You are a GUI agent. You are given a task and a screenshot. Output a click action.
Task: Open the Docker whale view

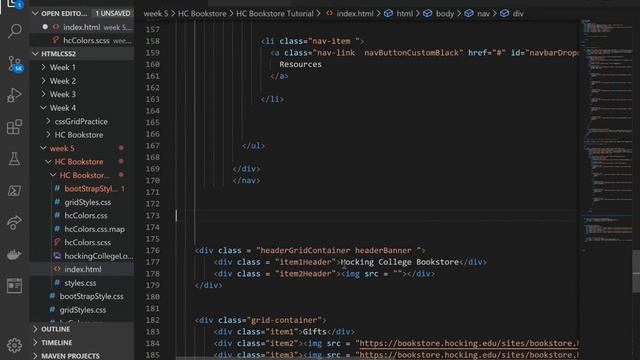click(x=15, y=254)
